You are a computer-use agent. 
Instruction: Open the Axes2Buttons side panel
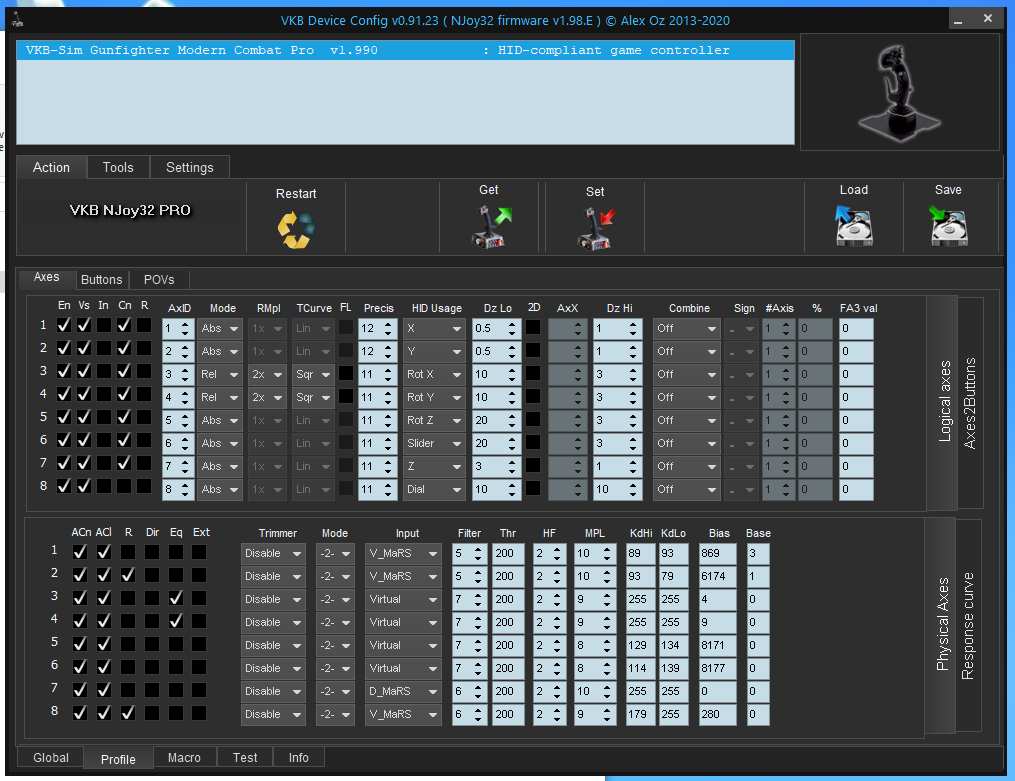[x=969, y=403]
